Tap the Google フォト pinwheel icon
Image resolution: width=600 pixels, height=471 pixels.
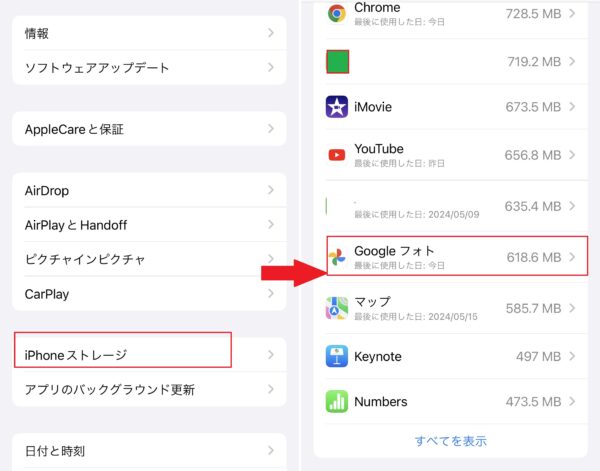pyautogui.click(x=337, y=257)
